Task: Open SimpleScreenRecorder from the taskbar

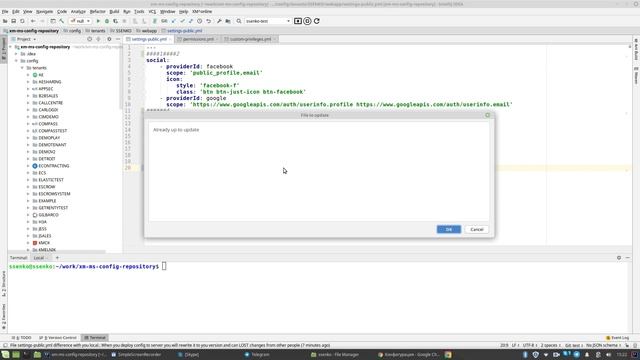Action: click(136, 355)
